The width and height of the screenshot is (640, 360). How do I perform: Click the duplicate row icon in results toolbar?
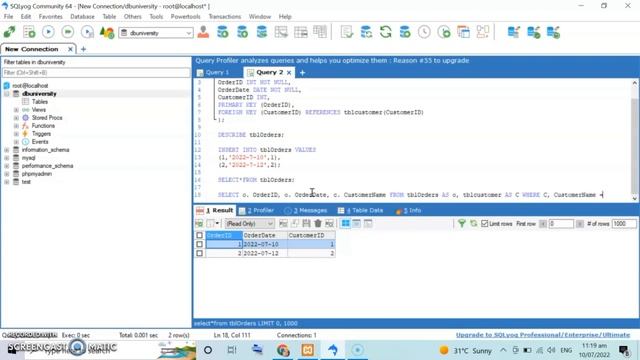[295, 223]
